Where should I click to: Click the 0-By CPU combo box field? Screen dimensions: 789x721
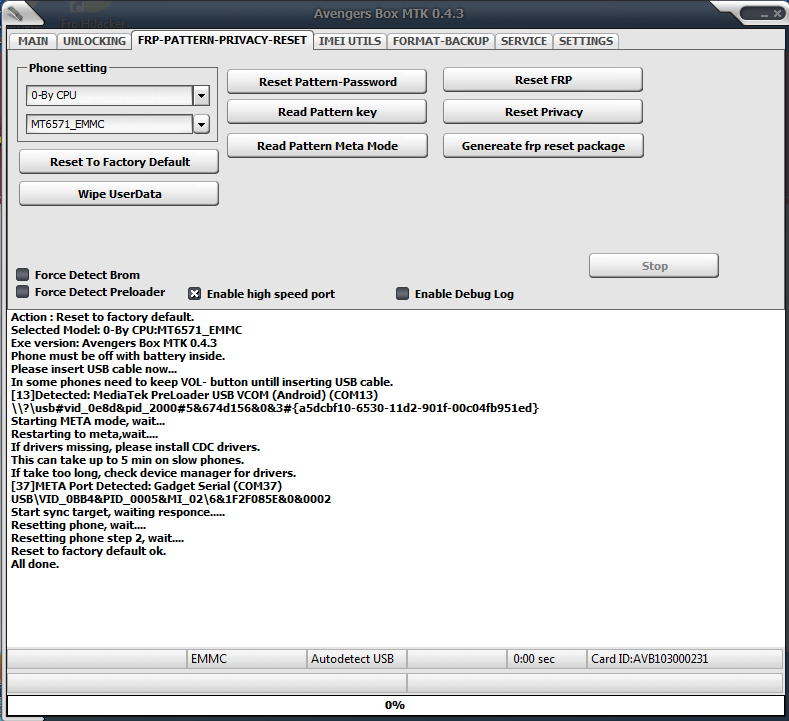pyautogui.click(x=110, y=95)
